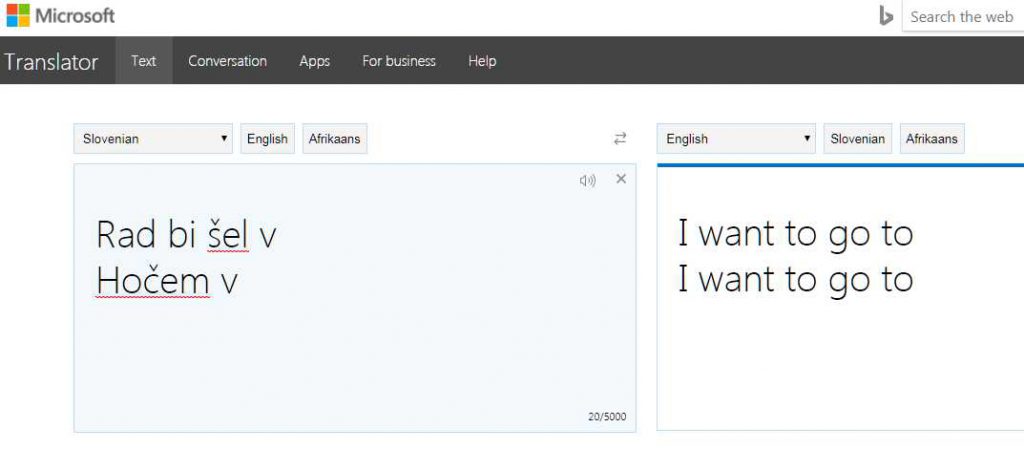Click the Bing search icon
This screenshot has width=1024, height=449.
click(885, 16)
